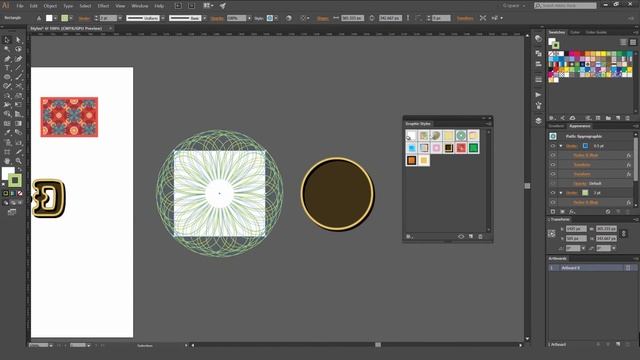
Task: Collapse Stroke 2 pt disclosure triangle
Action: pos(561,193)
